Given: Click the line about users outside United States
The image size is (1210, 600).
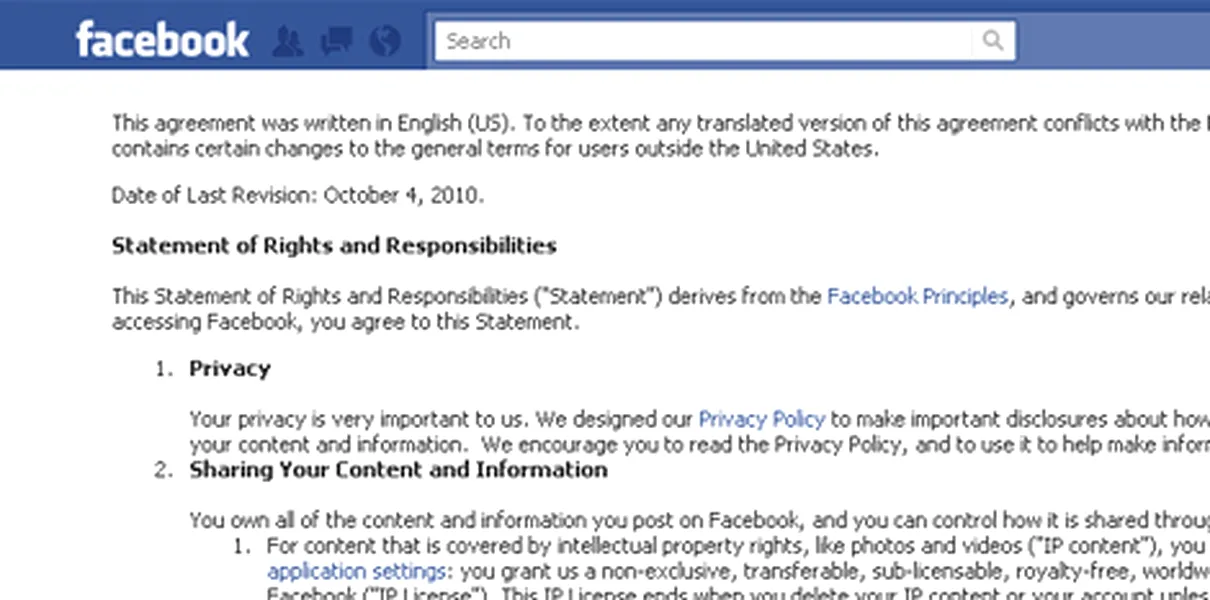Looking at the screenshot, I should coord(495,149).
